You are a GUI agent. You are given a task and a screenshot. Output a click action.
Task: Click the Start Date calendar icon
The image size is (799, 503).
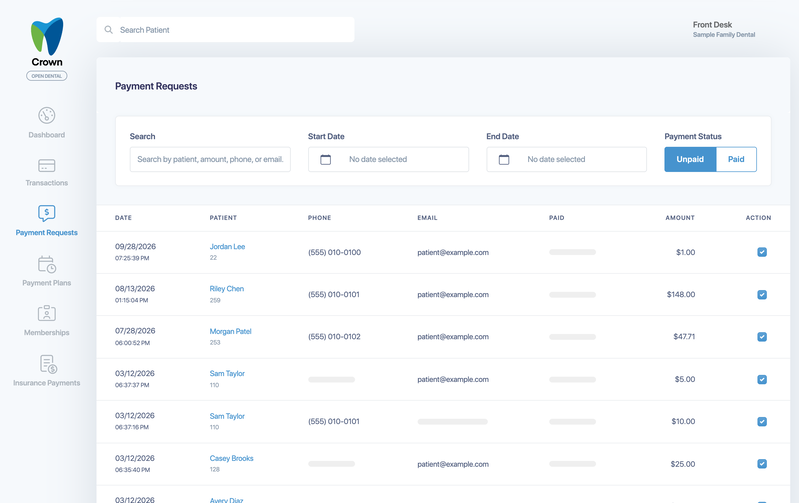coord(325,160)
